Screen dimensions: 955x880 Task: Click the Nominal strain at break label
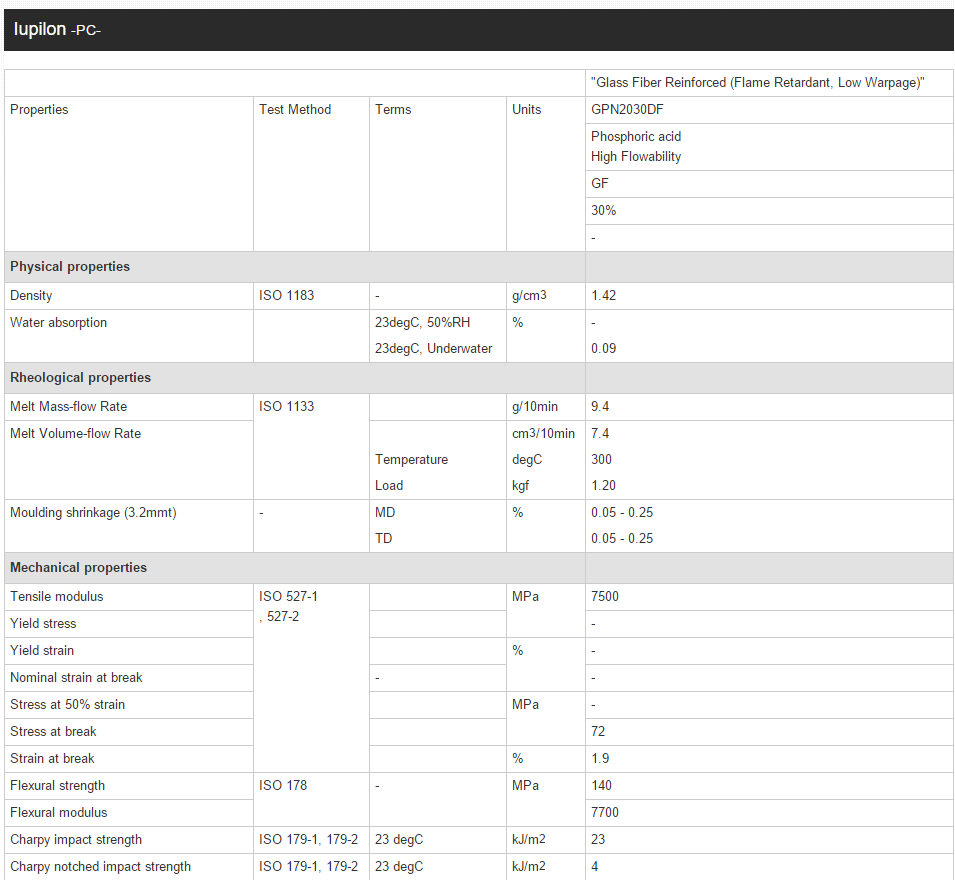click(76, 678)
